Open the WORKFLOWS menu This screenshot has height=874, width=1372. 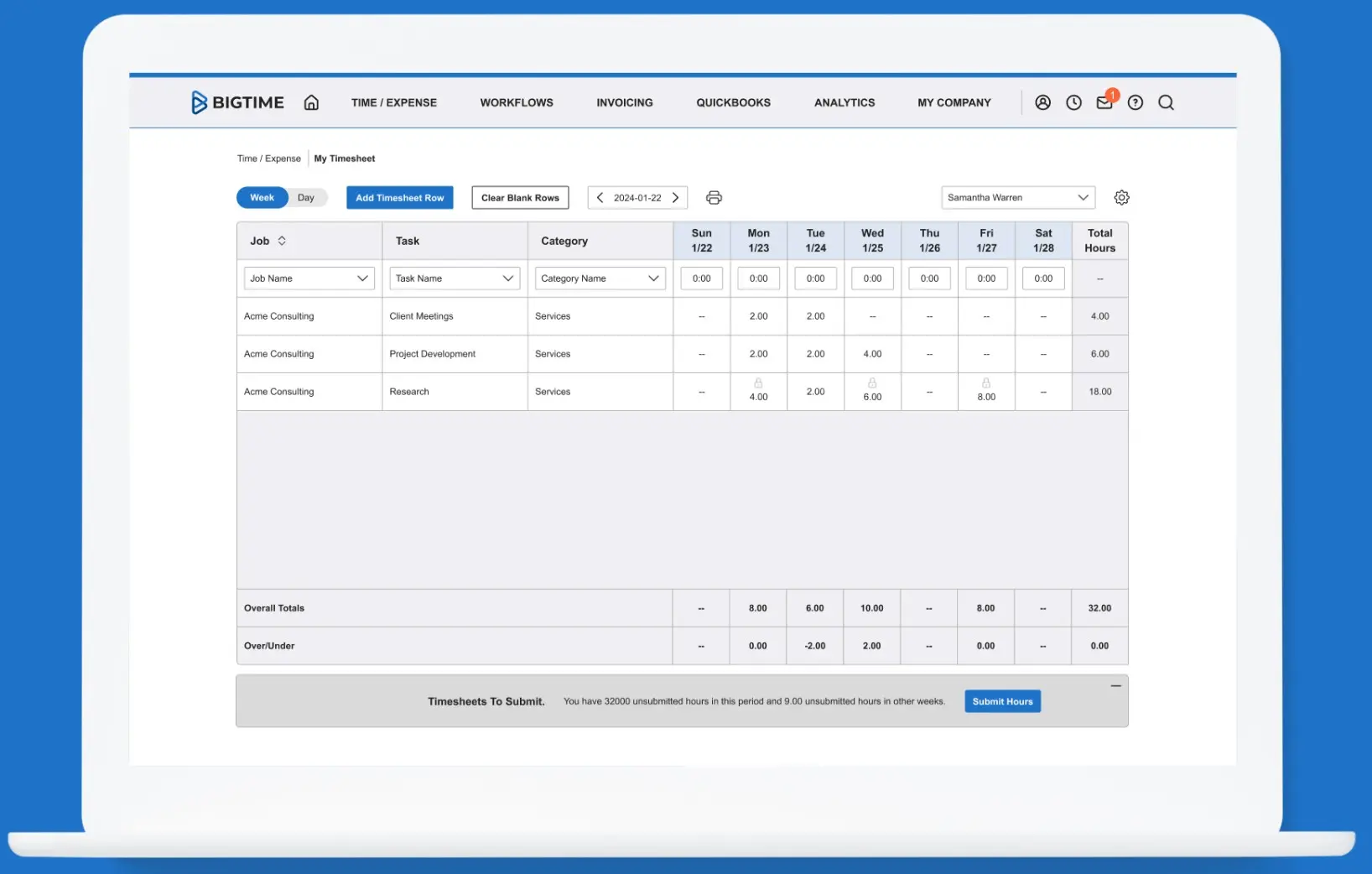517,102
